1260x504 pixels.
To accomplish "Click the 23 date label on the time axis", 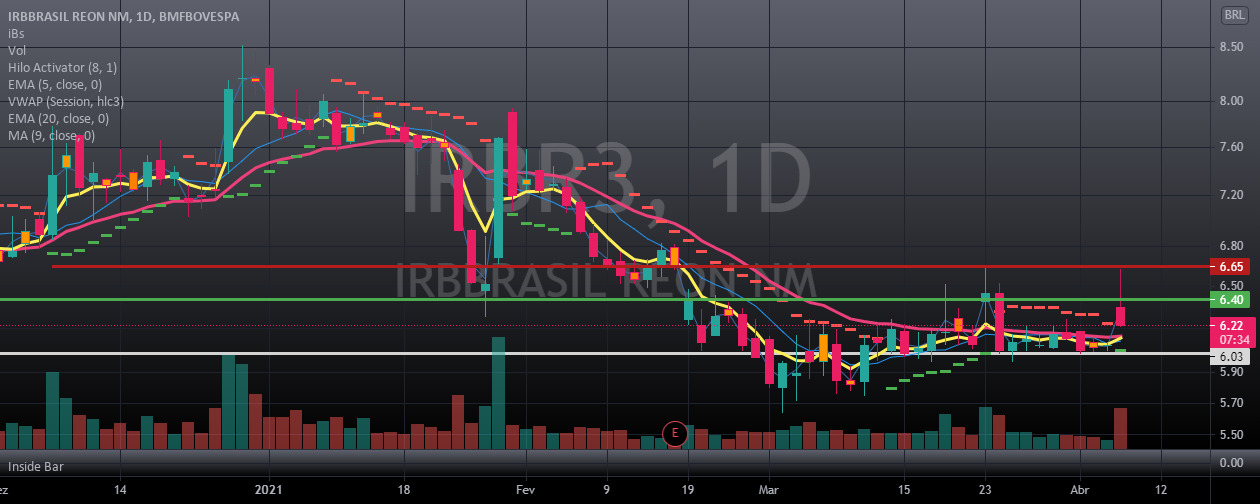I will tap(985, 491).
